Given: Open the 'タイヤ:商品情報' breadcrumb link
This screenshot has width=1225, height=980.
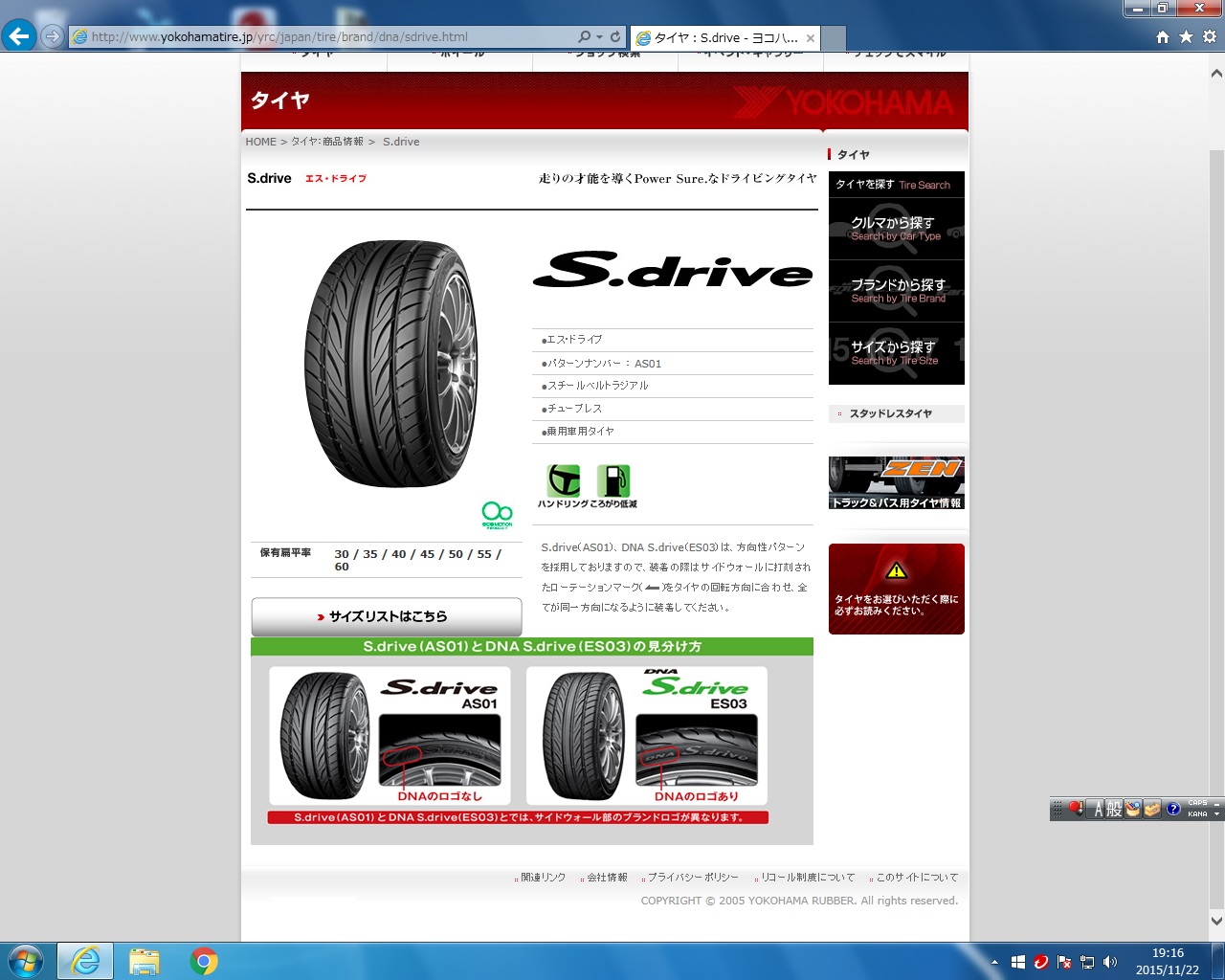Looking at the screenshot, I should click(327, 142).
